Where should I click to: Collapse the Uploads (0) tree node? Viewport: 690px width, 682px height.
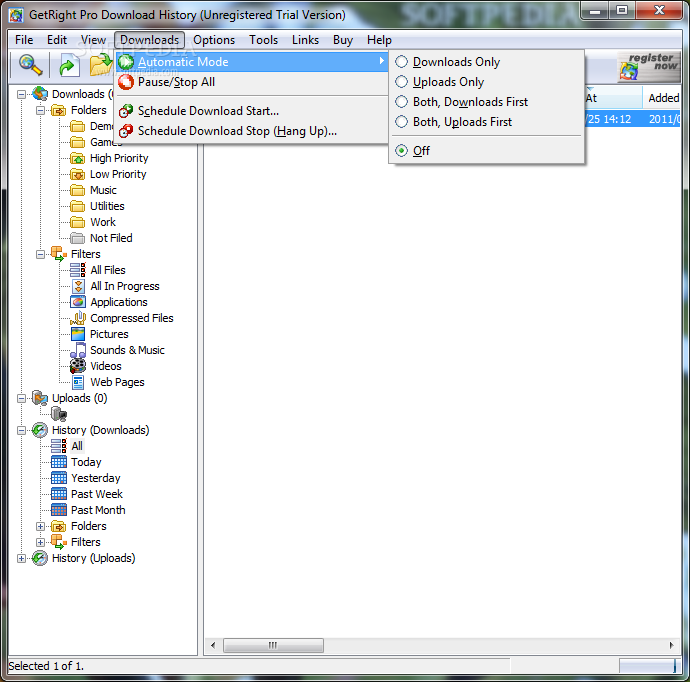coord(21,398)
